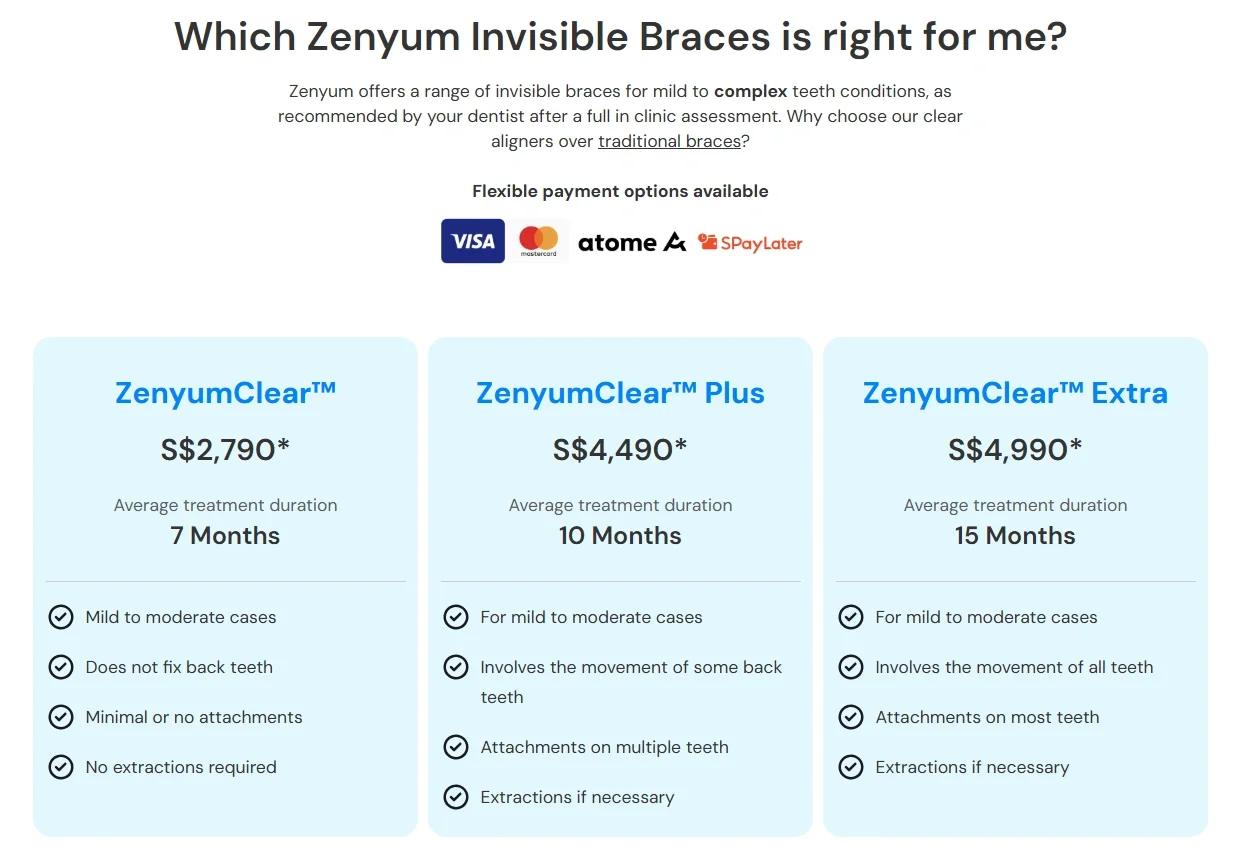Viewport: 1241px width, 850px height.
Task: Click the '15 Months' treatment duration
Action: tap(1015, 535)
